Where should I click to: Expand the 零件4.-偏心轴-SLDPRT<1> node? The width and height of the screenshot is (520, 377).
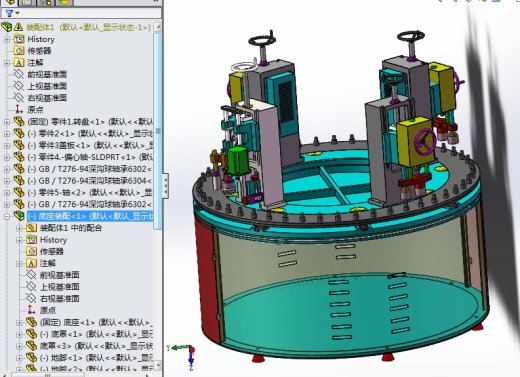7,157
